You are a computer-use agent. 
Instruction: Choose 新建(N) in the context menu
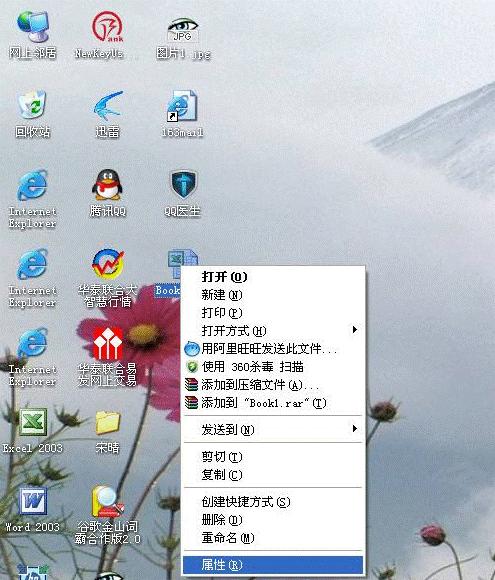pyautogui.click(x=273, y=295)
